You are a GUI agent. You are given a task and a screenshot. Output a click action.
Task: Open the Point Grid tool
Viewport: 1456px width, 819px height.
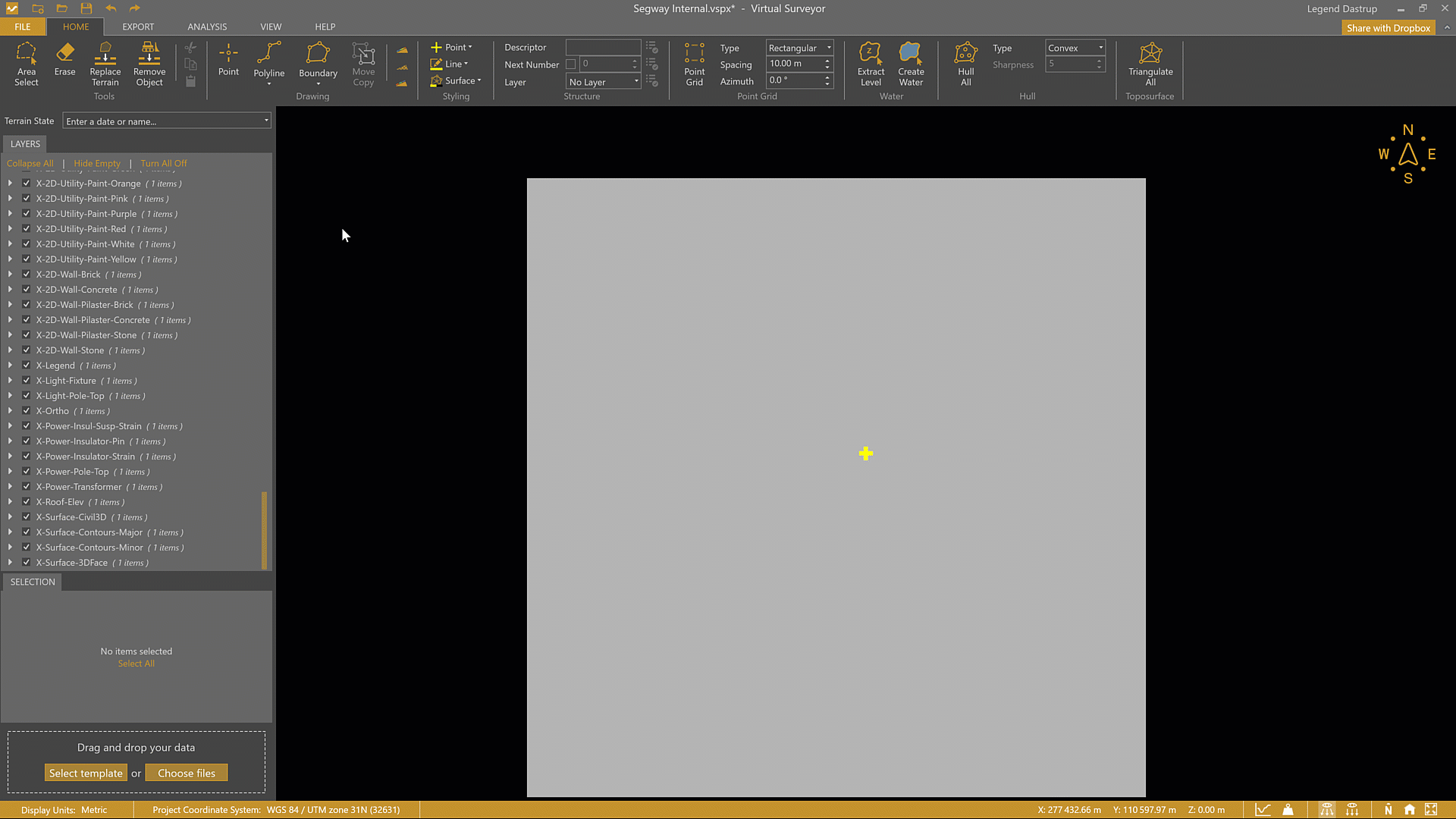(694, 64)
